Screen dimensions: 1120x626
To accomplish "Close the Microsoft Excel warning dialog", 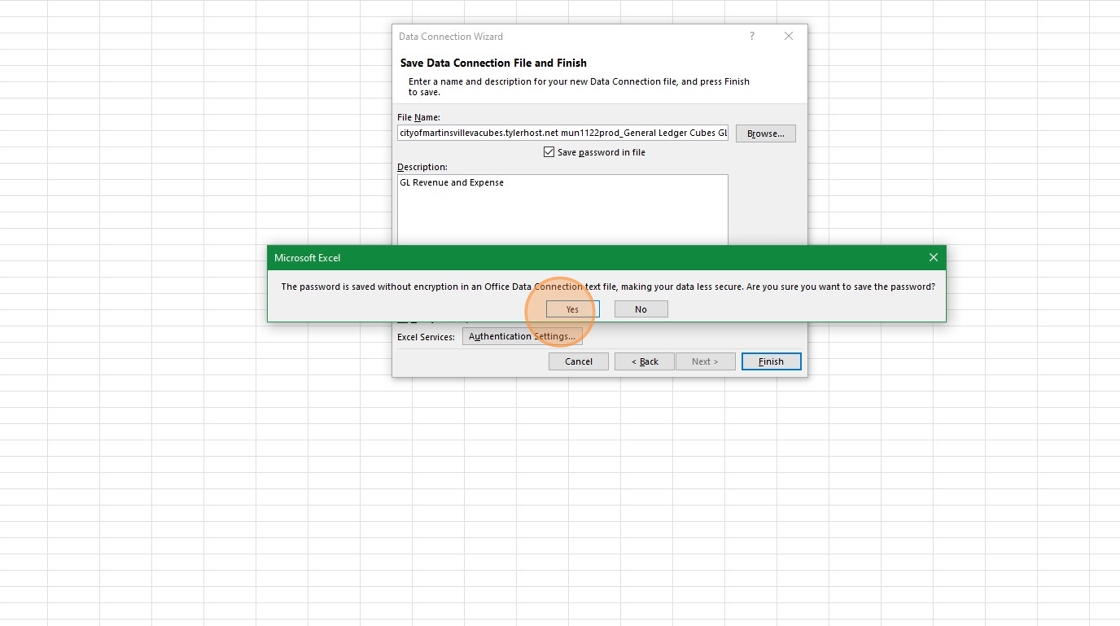I will pyautogui.click(x=933, y=257).
